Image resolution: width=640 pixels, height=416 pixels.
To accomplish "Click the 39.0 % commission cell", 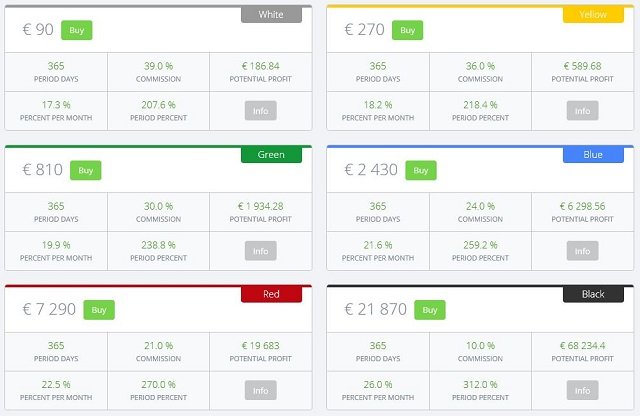I will 158,72.
